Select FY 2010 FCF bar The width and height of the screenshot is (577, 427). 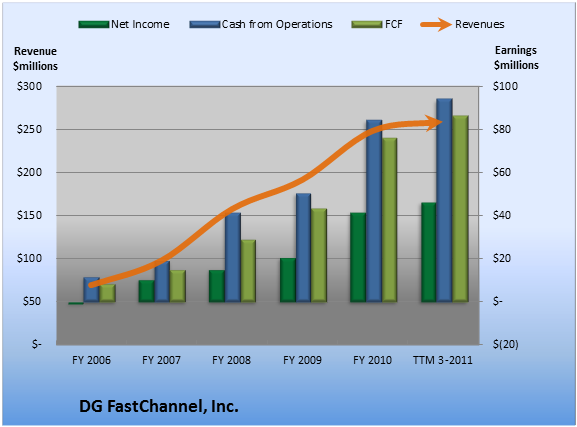[x=389, y=220]
